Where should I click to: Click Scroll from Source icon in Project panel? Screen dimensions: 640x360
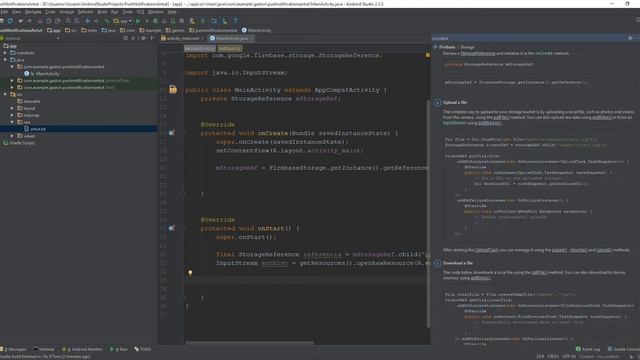pyautogui.click(x=125, y=38)
